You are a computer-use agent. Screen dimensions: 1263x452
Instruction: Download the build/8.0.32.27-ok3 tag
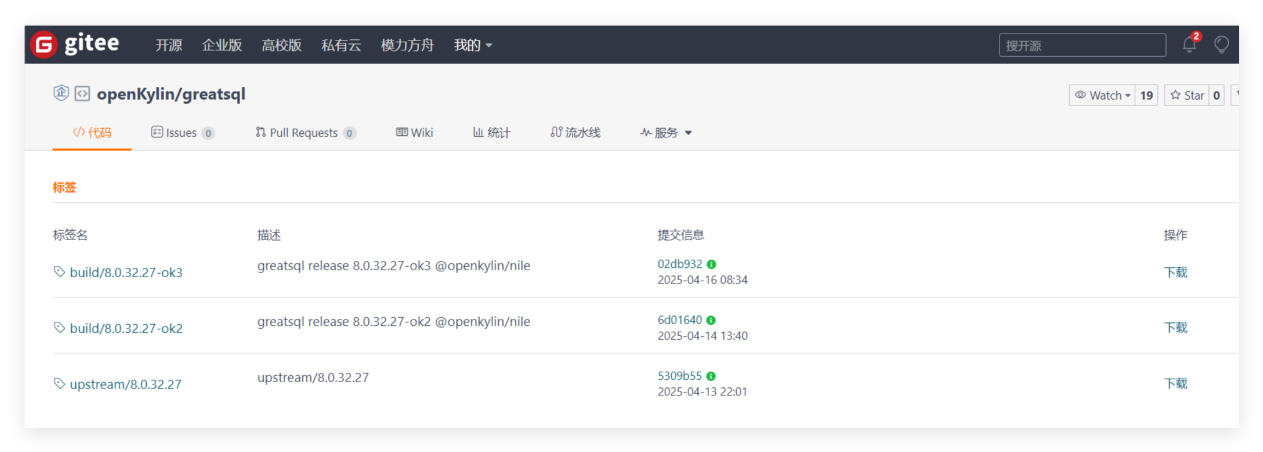pos(1175,272)
